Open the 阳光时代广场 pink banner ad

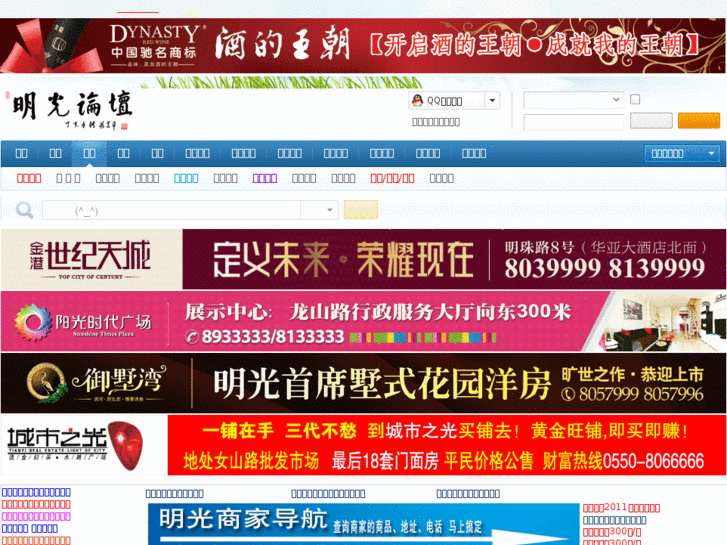point(363,321)
